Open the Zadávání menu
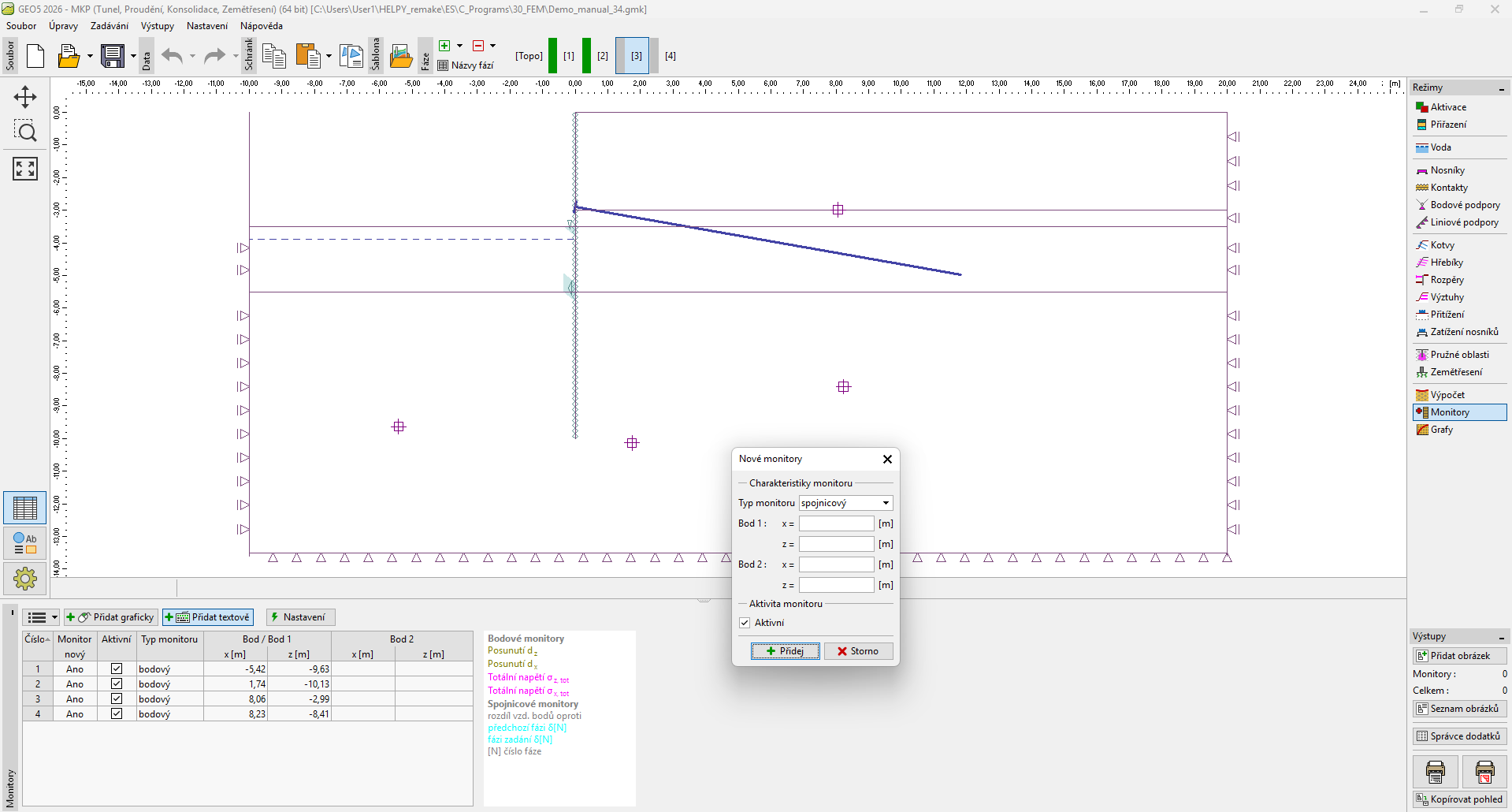Image resolution: width=1512 pixels, height=812 pixels. pyautogui.click(x=109, y=26)
